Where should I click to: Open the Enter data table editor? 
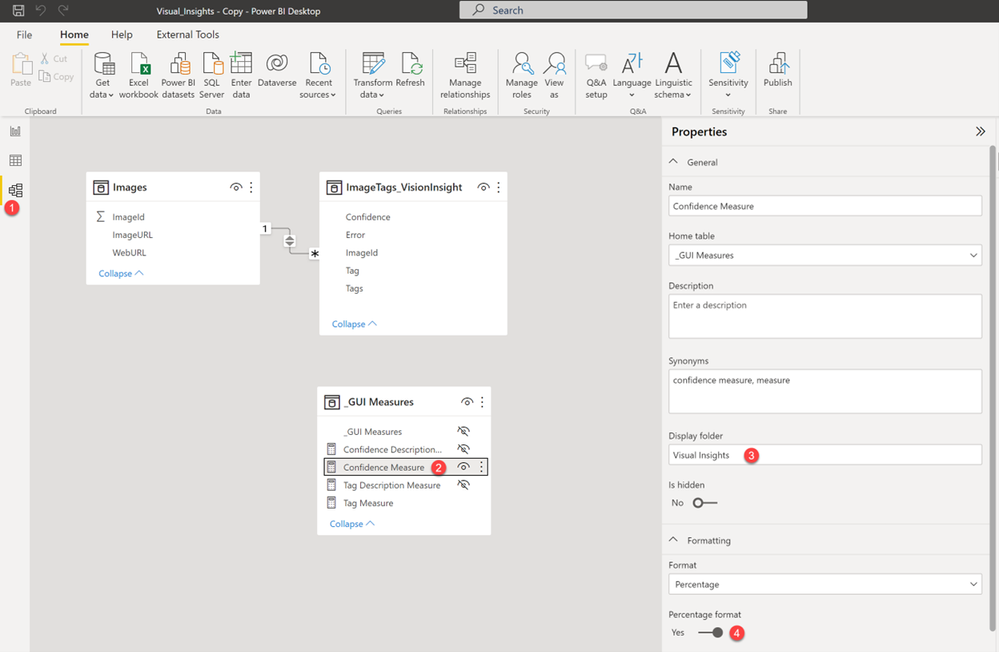(x=241, y=75)
